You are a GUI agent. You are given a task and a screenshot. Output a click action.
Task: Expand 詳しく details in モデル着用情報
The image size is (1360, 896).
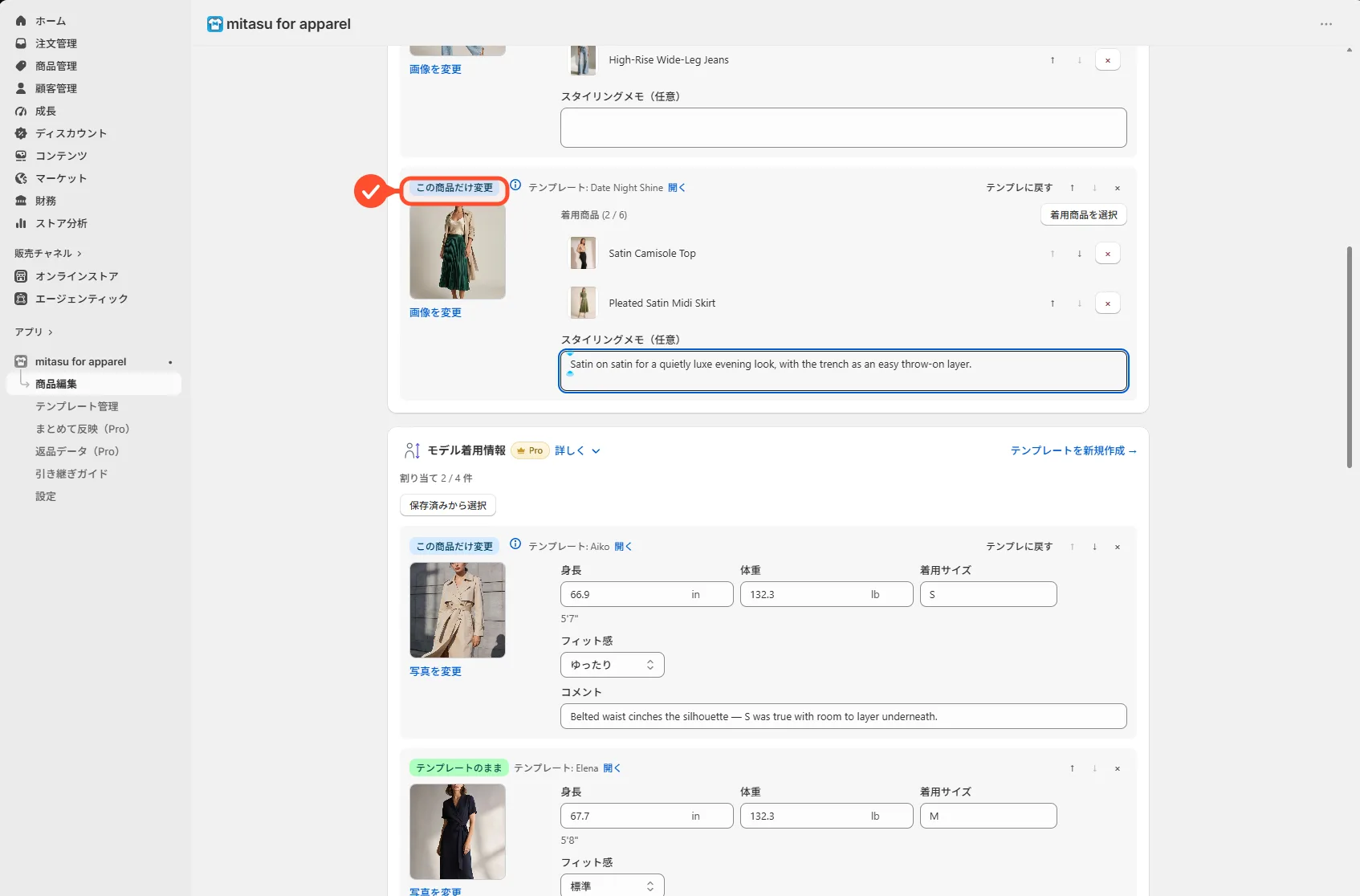[577, 451]
